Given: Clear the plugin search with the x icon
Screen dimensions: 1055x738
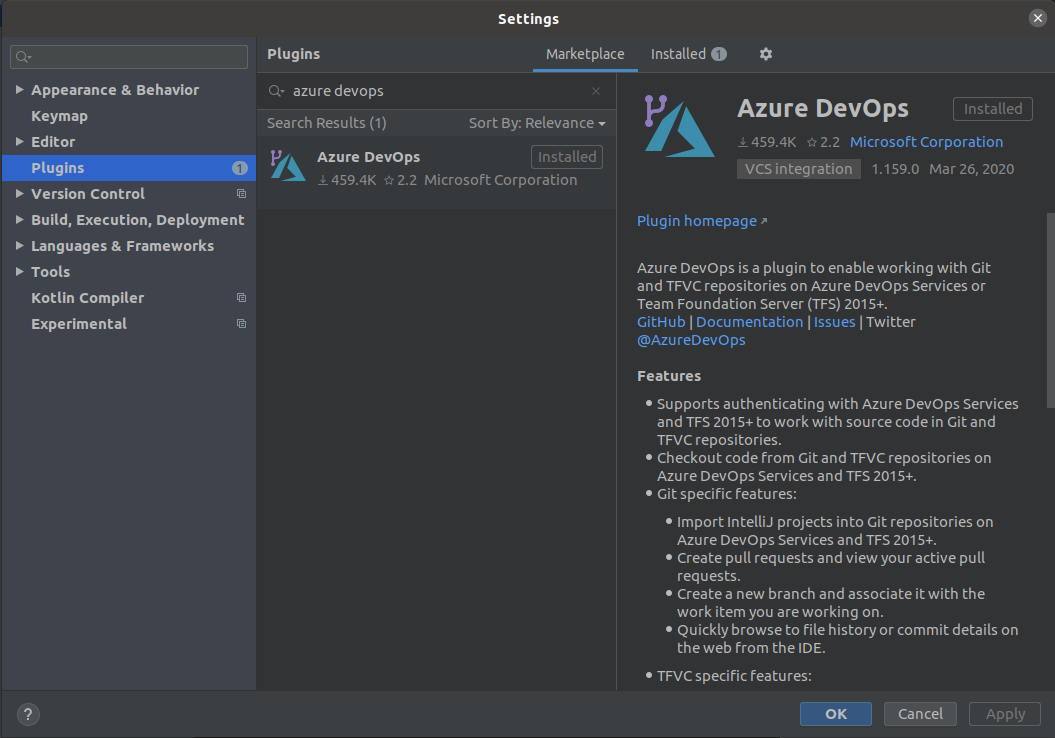Looking at the screenshot, I should point(595,91).
